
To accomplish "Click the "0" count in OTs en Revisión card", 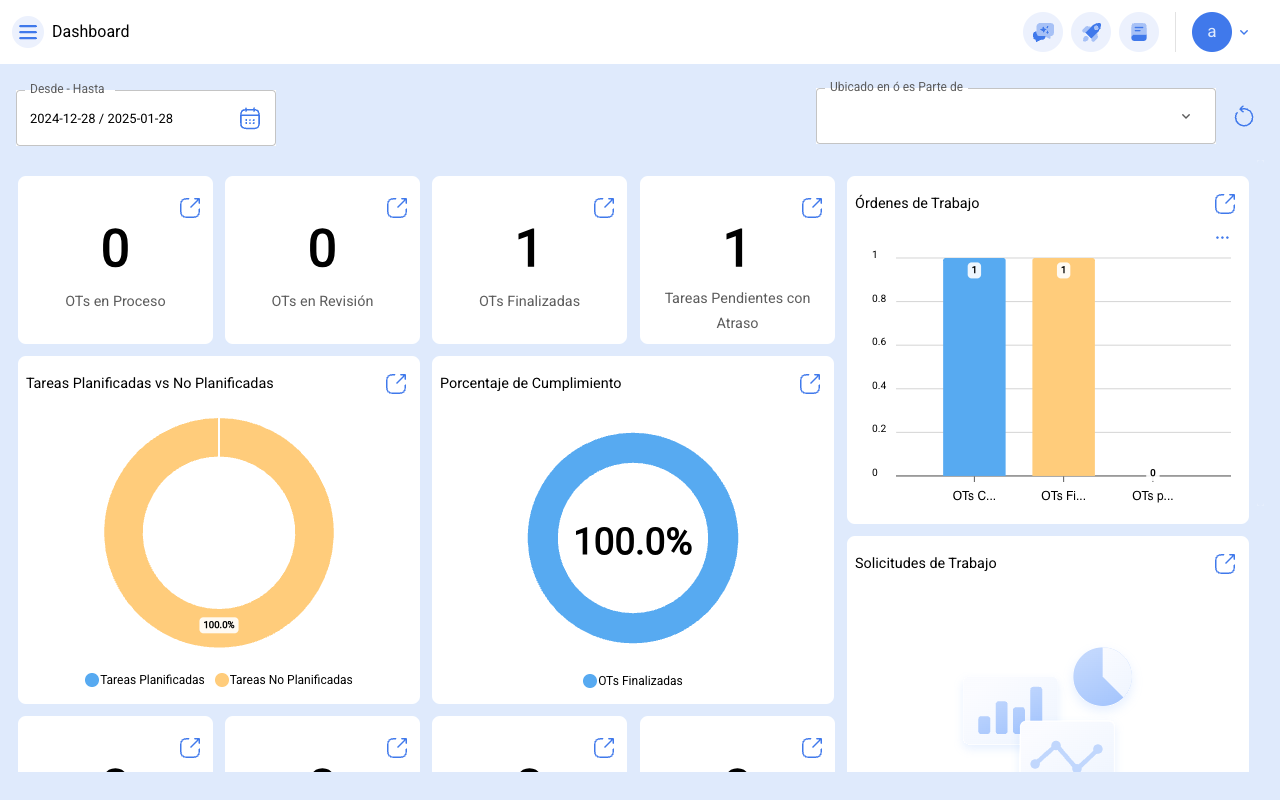I will [323, 249].
